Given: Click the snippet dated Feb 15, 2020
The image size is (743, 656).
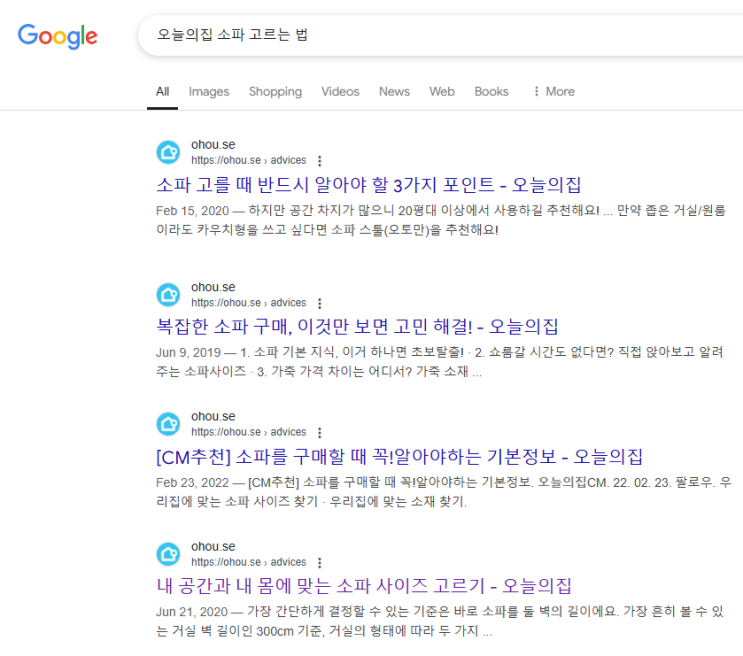Looking at the screenshot, I should 441,220.
